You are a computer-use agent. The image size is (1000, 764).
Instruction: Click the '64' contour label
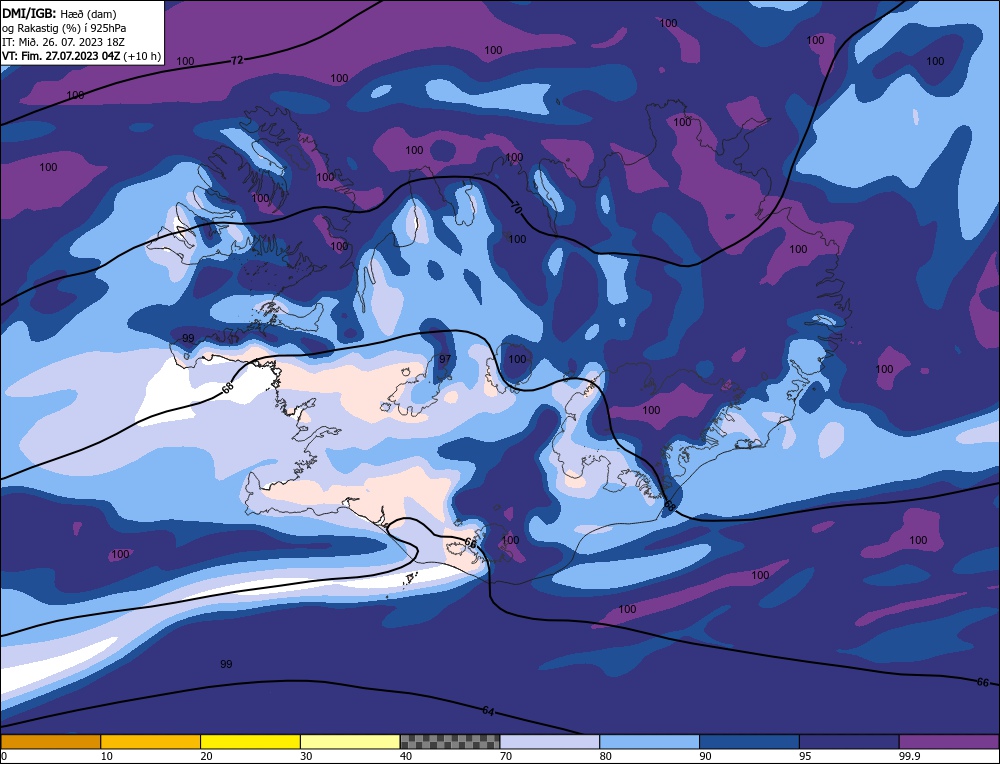click(x=488, y=710)
